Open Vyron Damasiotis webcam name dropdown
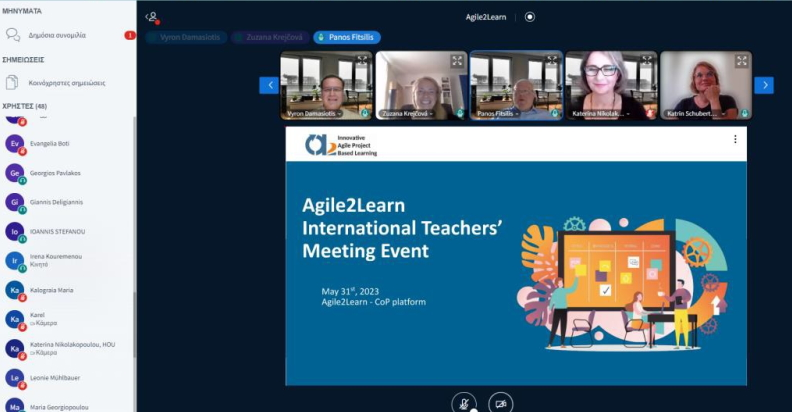This screenshot has height=412, width=792. click(x=314, y=114)
